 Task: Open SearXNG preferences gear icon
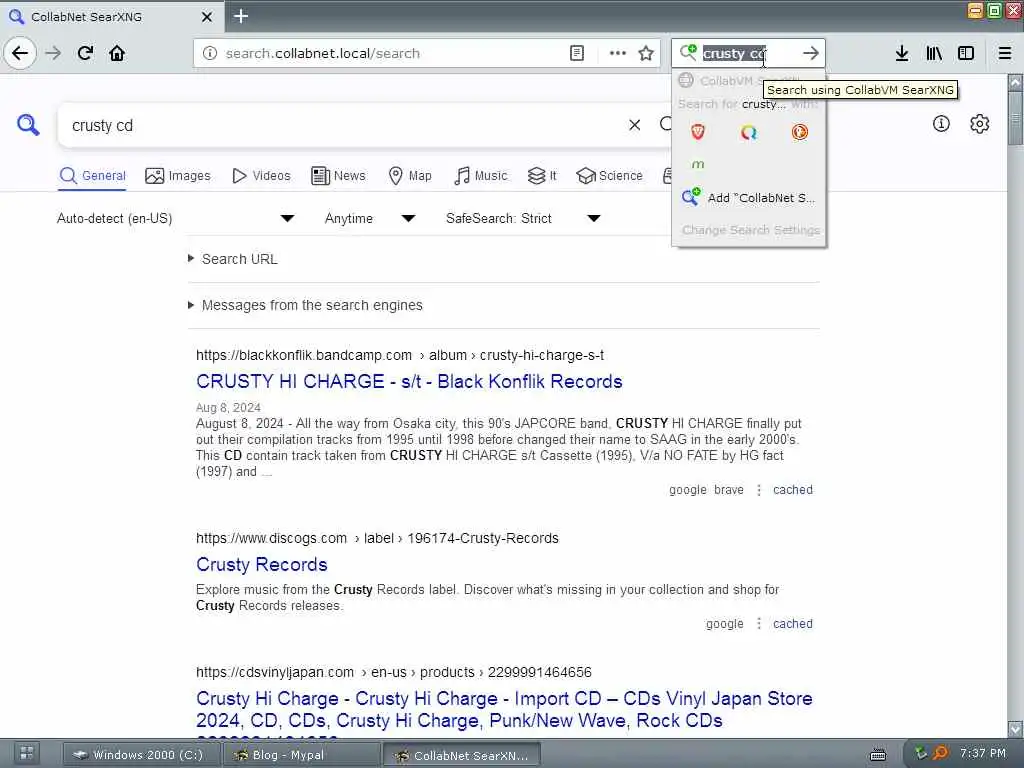980,123
